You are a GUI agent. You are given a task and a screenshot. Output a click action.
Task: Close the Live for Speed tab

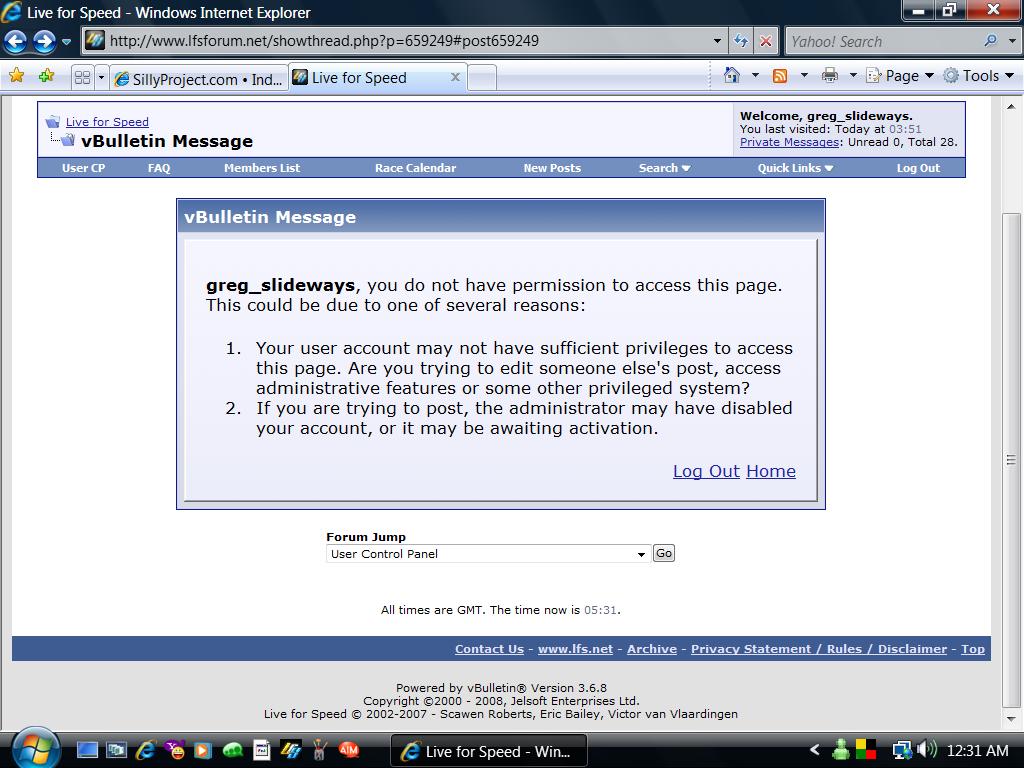pyautogui.click(x=455, y=77)
